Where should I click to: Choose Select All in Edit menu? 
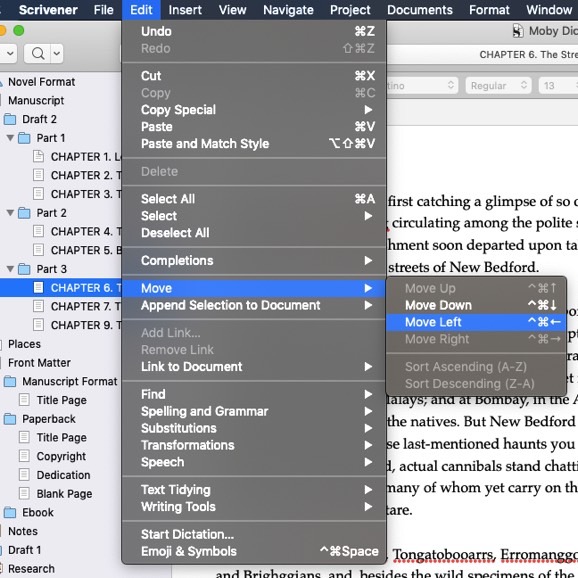pyautogui.click(x=254, y=199)
